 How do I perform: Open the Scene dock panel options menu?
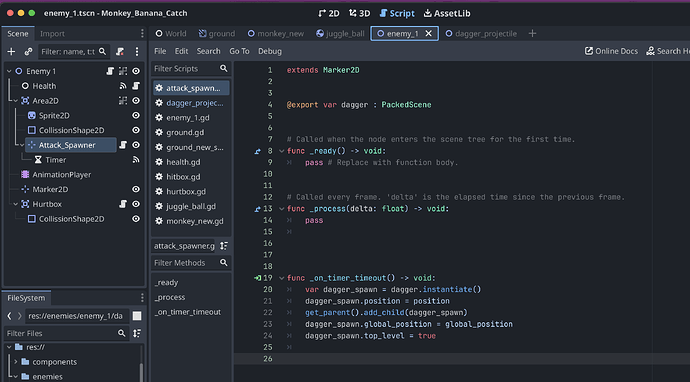[x=142, y=33]
